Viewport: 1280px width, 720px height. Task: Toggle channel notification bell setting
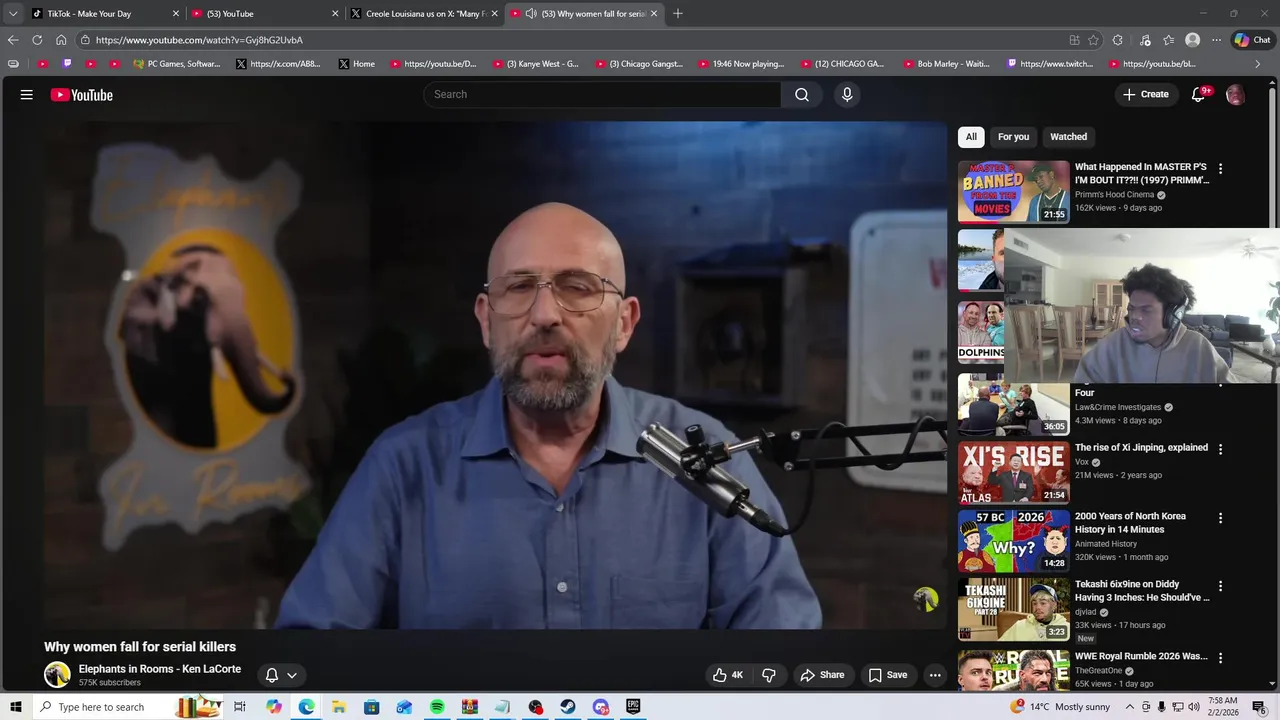pyautogui.click(x=271, y=675)
